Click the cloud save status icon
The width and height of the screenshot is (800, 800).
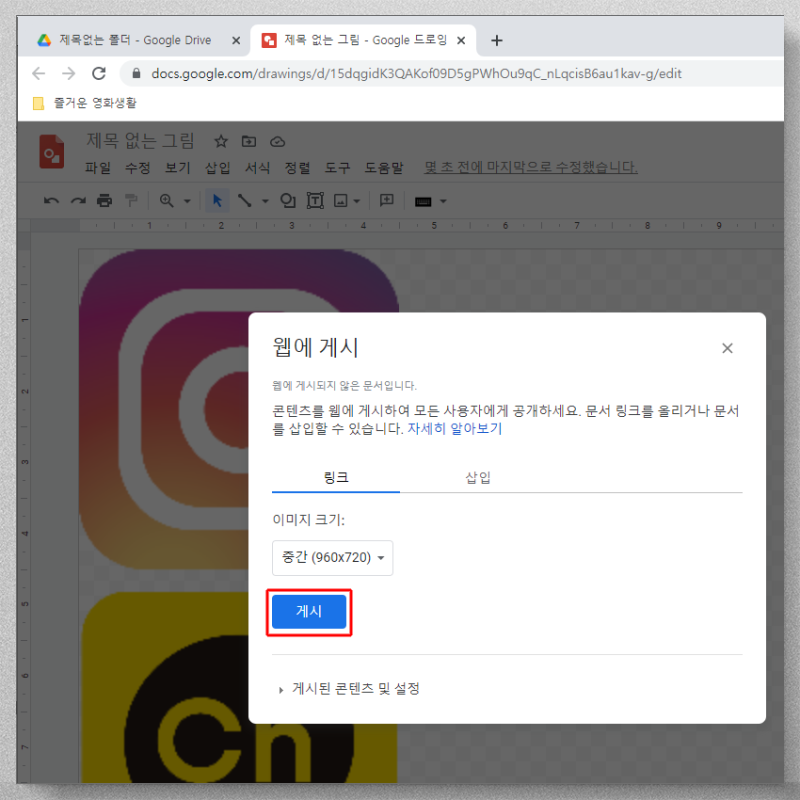pos(278,142)
